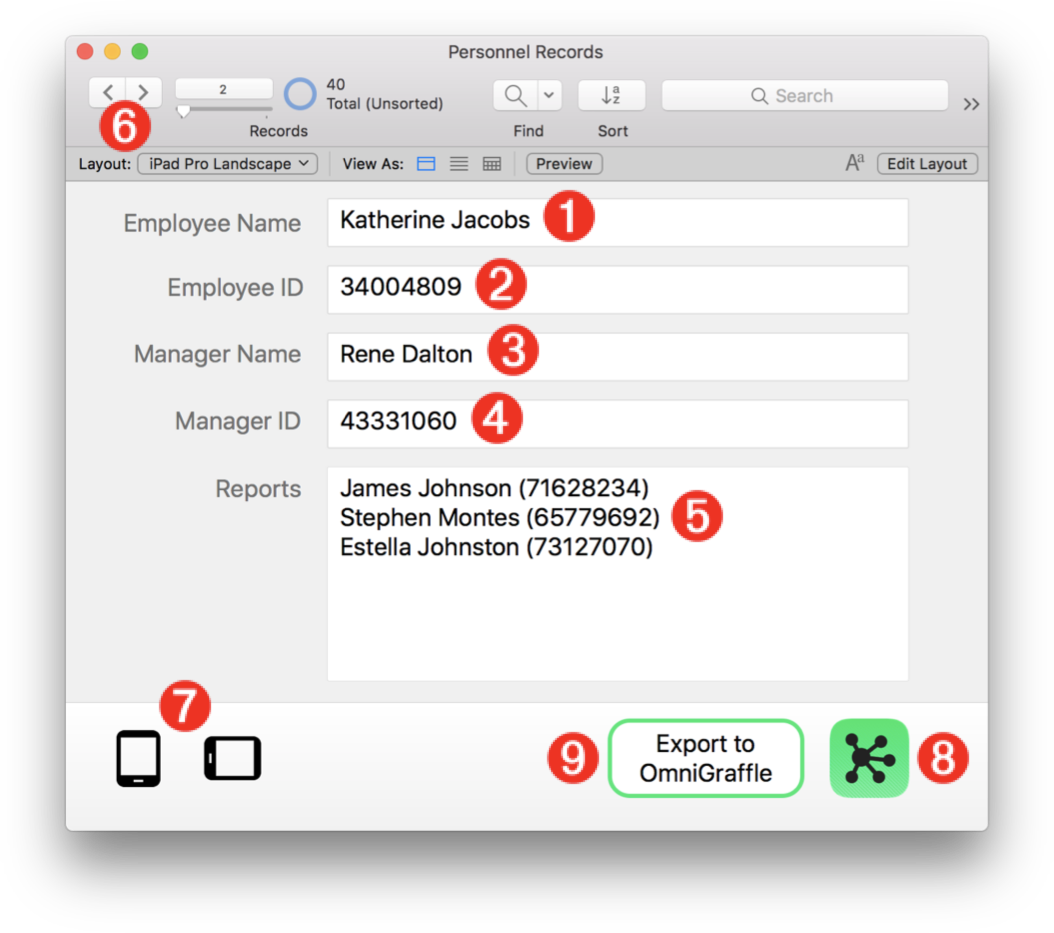Select View As Table

pos(492,164)
